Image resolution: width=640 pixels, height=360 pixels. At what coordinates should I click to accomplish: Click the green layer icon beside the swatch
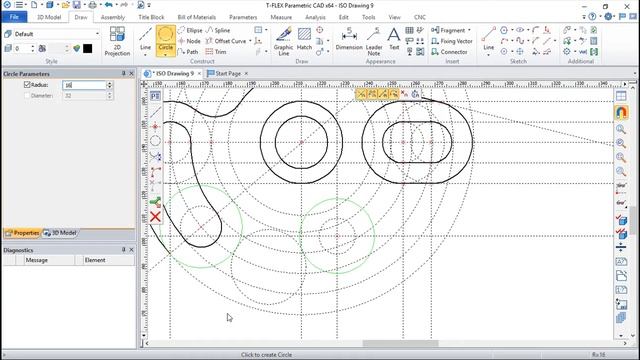coord(76,49)
